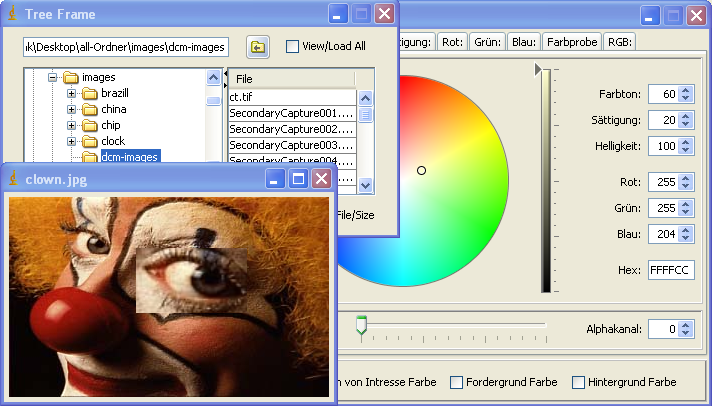Click the file list scroll down arrow
The height and width of the screenshot is (406, 712).
[x=366, y=185]
